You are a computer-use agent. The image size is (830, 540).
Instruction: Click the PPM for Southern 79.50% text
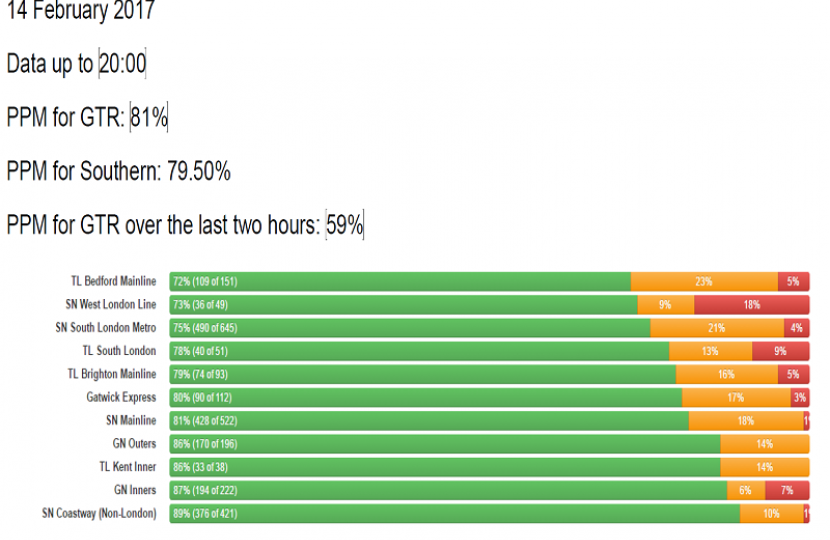pos(118,172)
